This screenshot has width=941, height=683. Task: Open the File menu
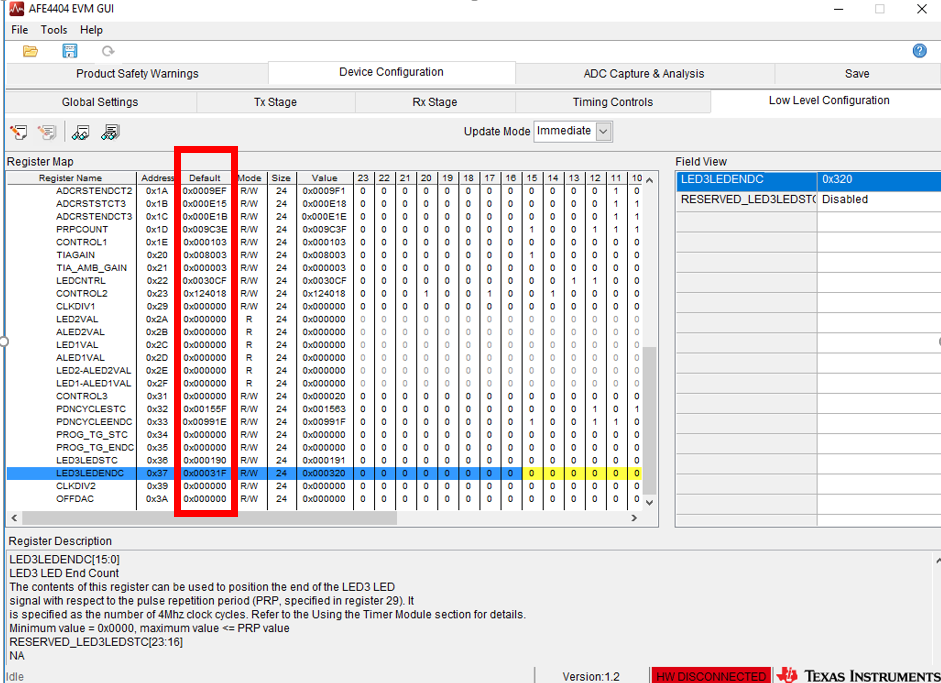pos(19,29)
